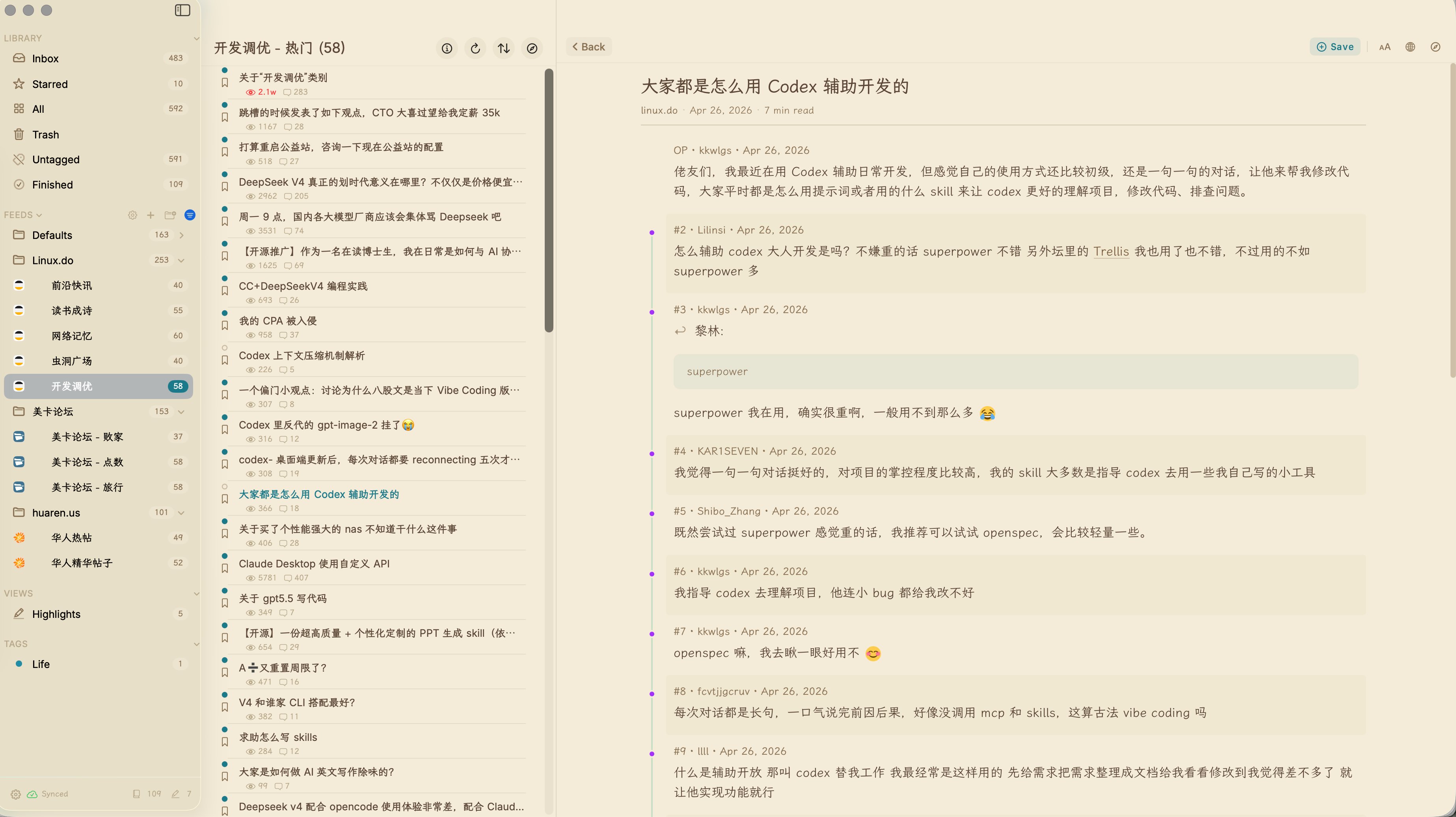Open article 打算重启公益站
Screen dimensions: 1456x817
[x=341, y=147]
